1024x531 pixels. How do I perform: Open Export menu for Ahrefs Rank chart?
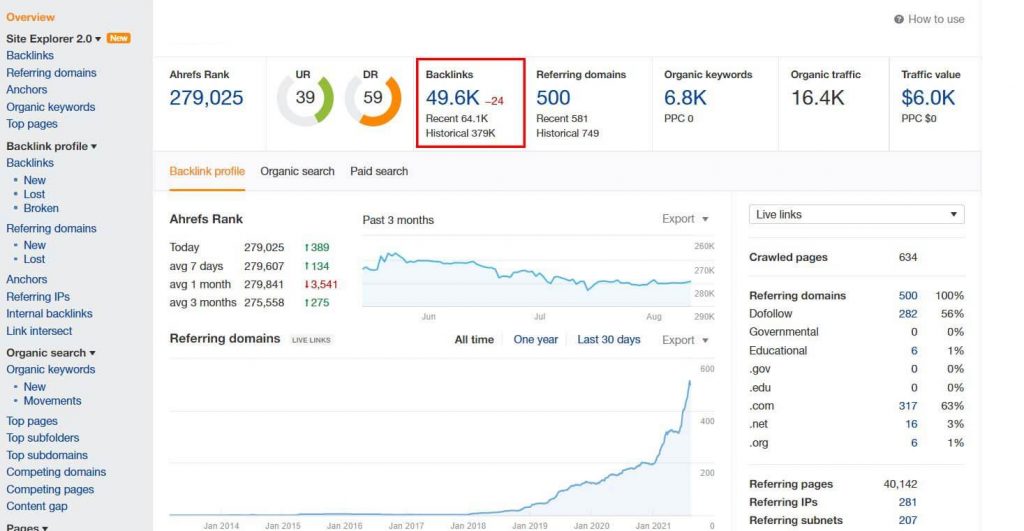point(685,219)
